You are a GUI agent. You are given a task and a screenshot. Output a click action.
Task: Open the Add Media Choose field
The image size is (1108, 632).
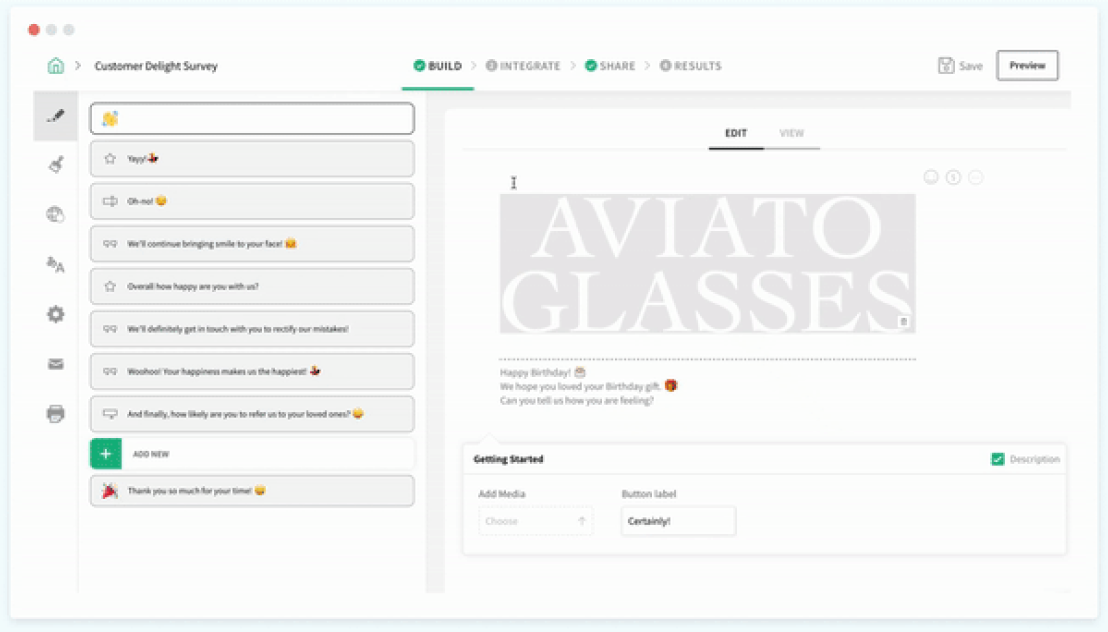535,521
